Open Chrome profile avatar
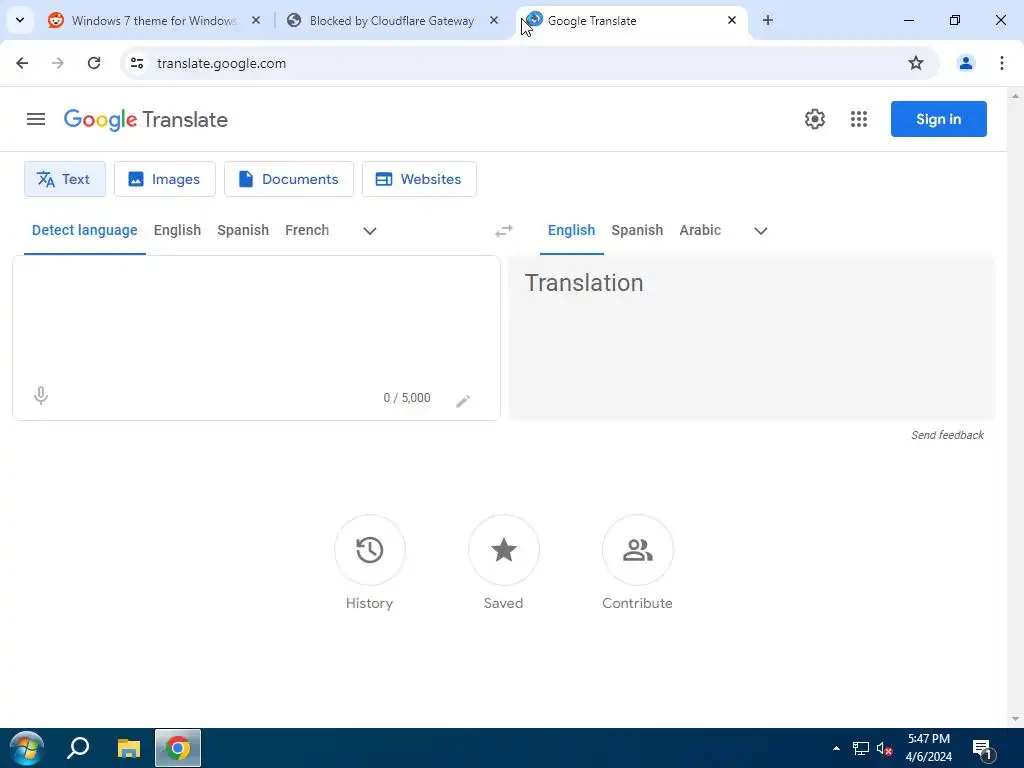1024x768 pixels. [966, 63]
